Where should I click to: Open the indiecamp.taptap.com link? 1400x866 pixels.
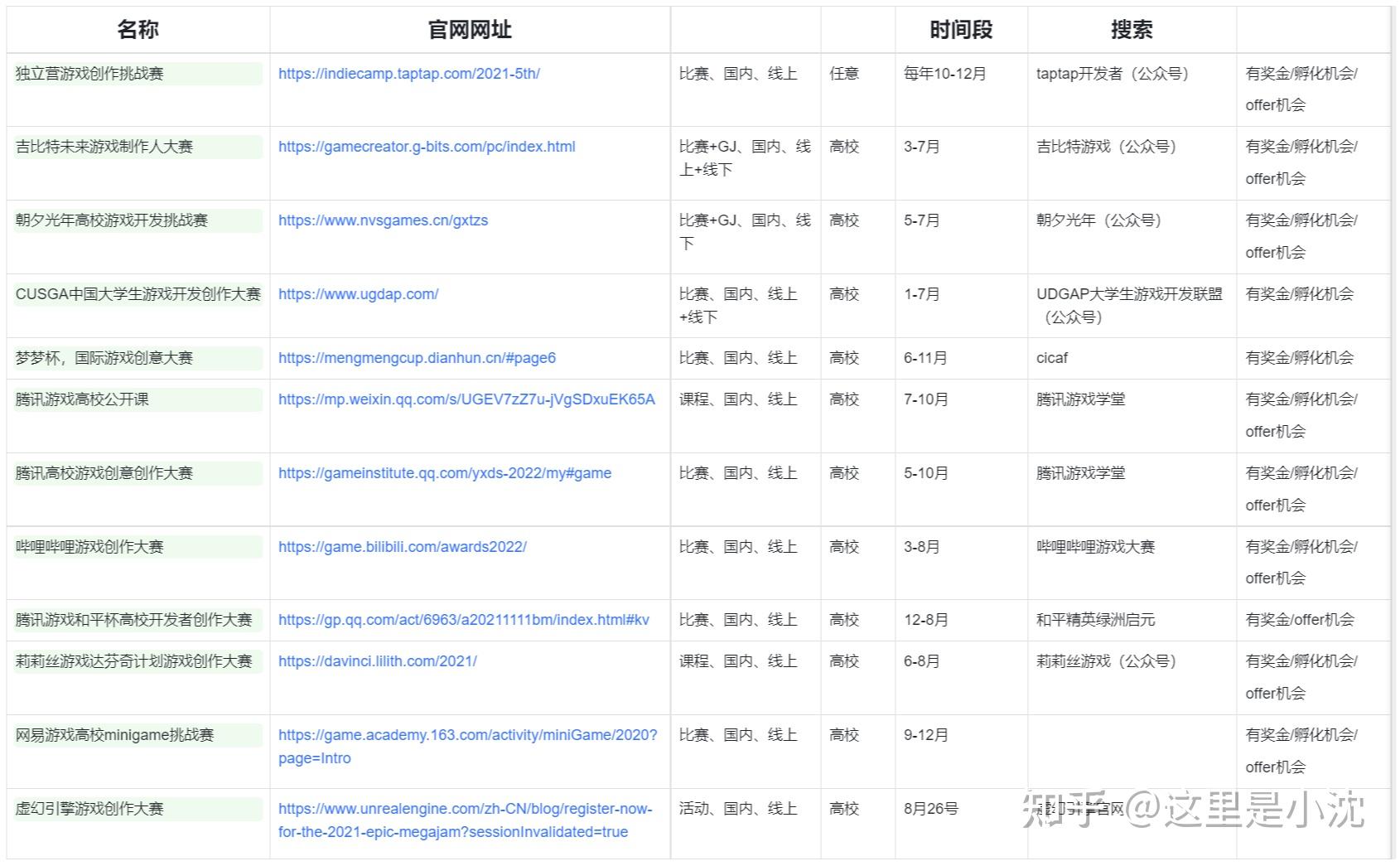point(408,74)
